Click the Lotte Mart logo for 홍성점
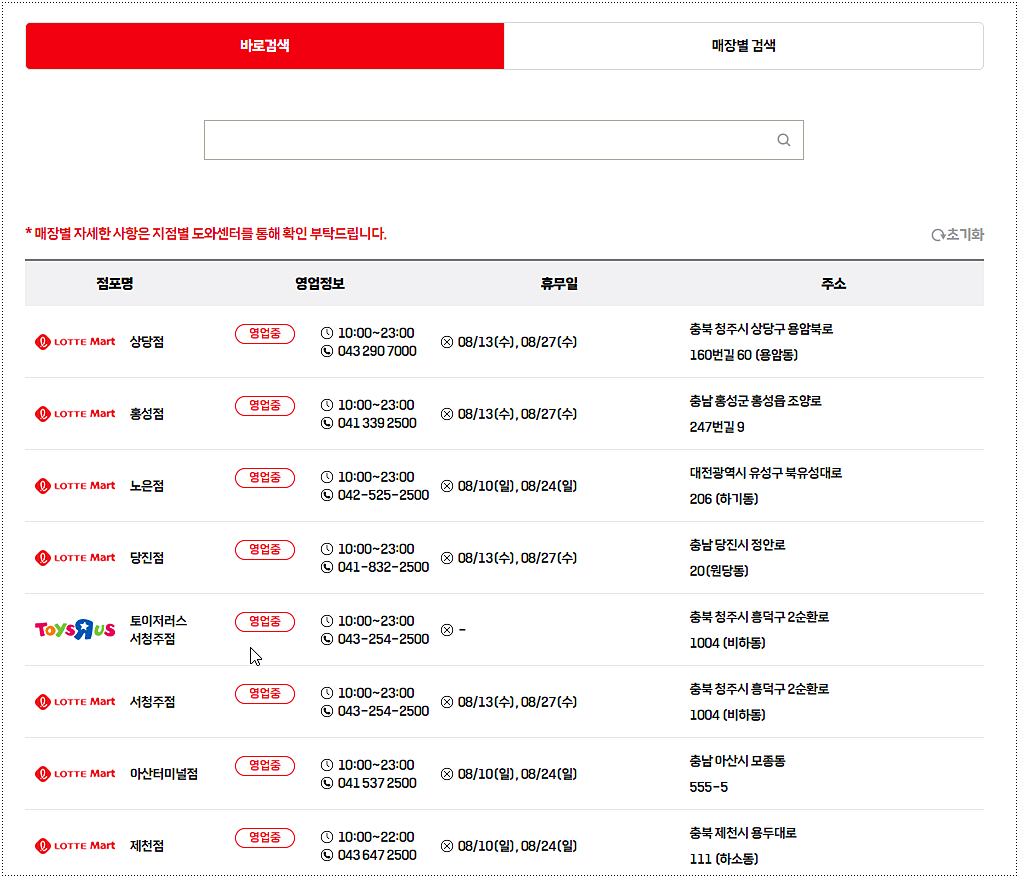 (75, 414)
